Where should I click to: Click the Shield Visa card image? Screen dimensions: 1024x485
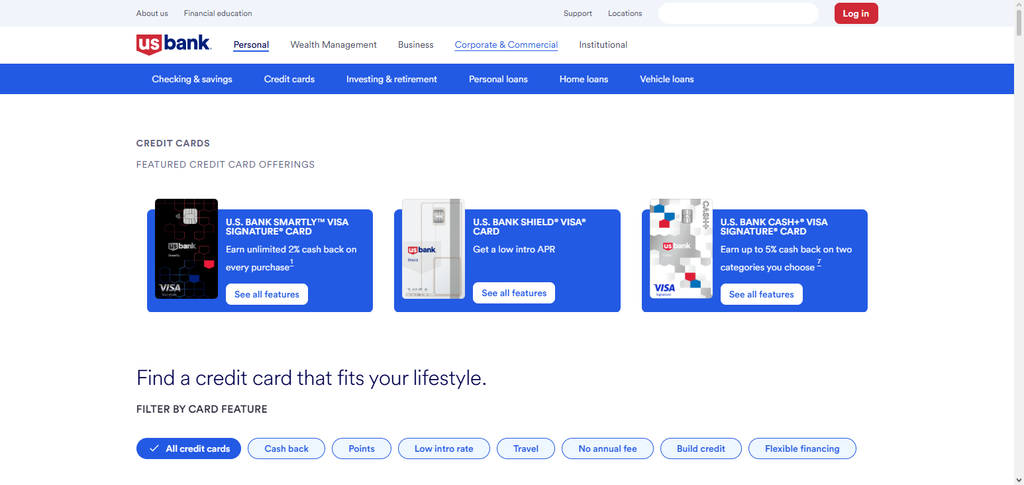pos(433,249)
